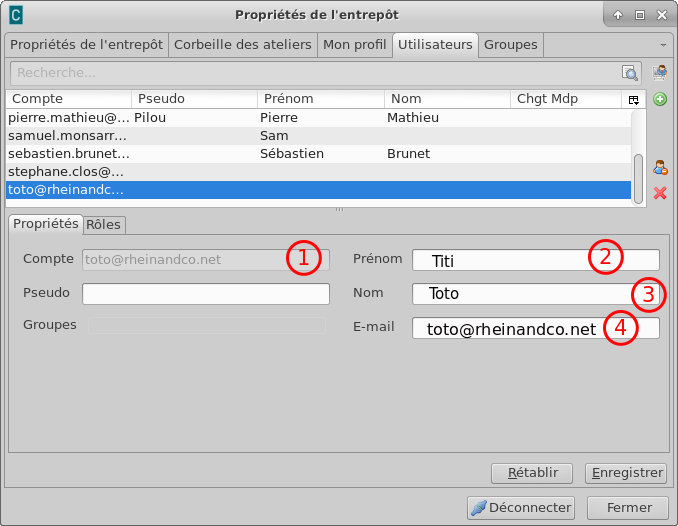Switch to the Groupes tab
The height and width of the screenshot is (526, 678).
(511, 45)
